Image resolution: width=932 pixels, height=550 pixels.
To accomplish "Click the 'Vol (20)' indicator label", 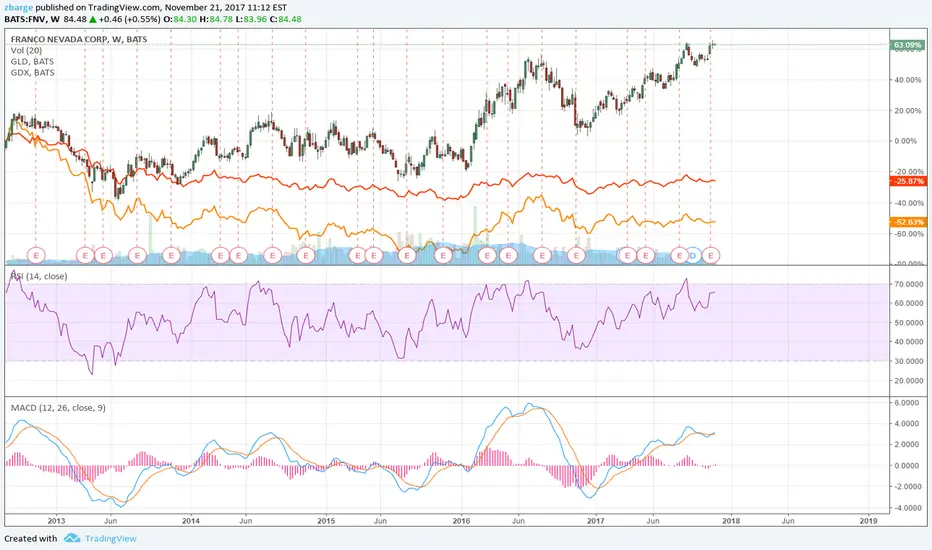I will tap(26, 51).
